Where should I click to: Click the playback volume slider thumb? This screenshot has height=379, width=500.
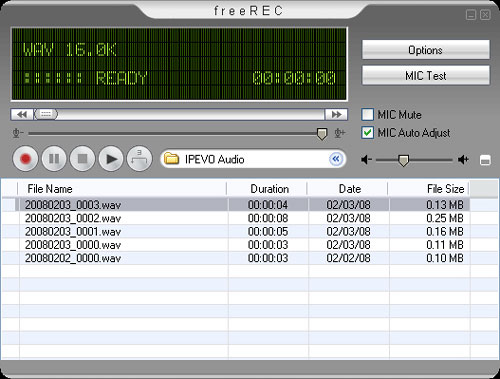403,160
